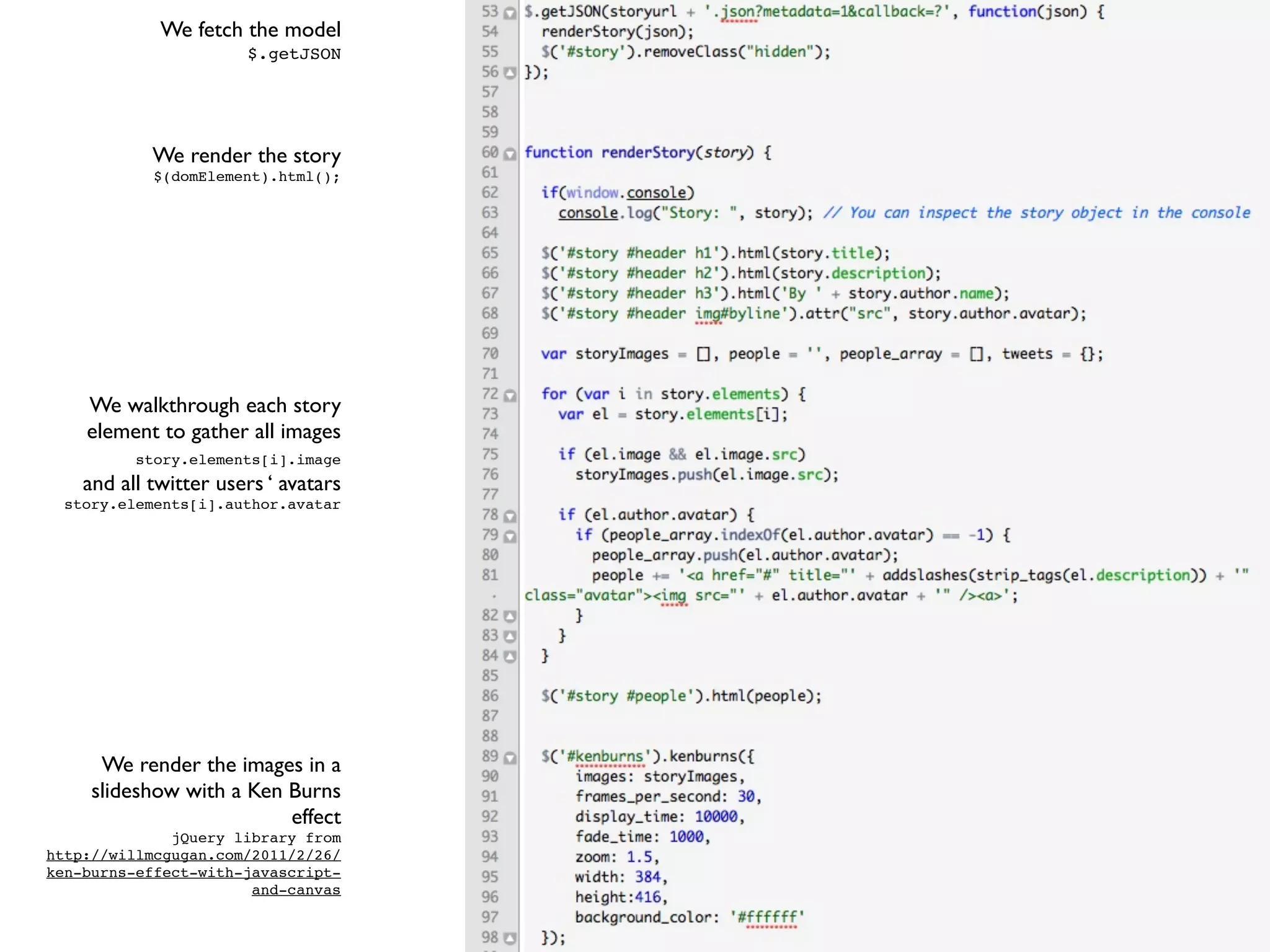The width and height of the screenshot is (1270, 952).
Task: Click 'class="avatar"' wrapped line text
Action: point(583,596)
